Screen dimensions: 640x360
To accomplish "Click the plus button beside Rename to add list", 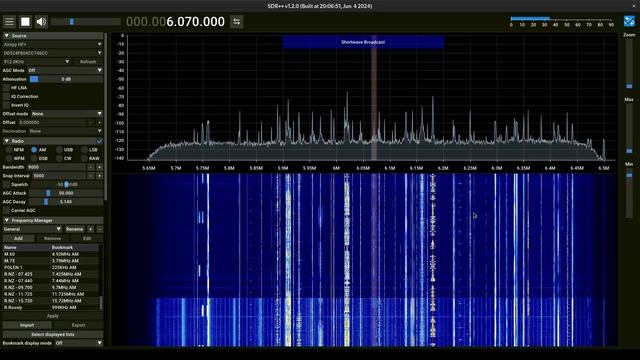I will coord(91,229).
